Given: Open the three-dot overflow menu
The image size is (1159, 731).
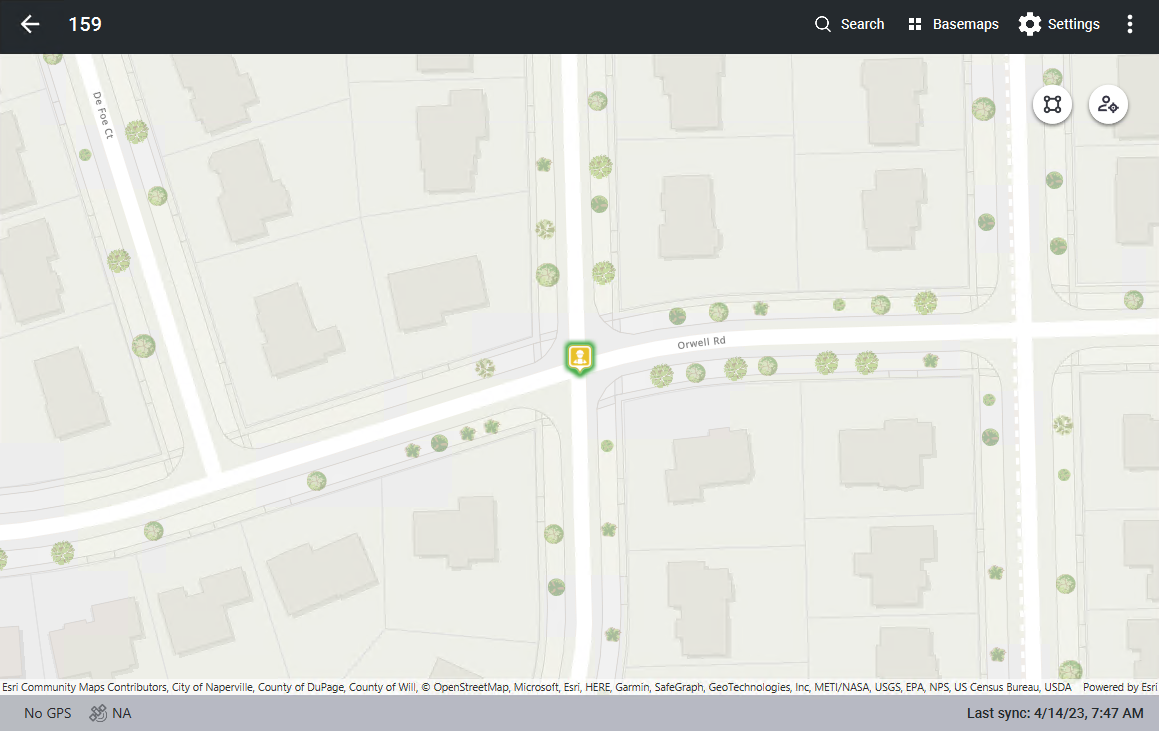Looking at the screenshot, I should [x=1130, y=25].
